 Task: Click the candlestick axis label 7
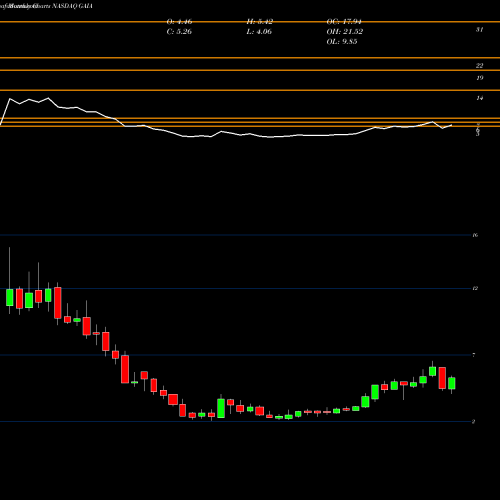(x=474, y=355)
